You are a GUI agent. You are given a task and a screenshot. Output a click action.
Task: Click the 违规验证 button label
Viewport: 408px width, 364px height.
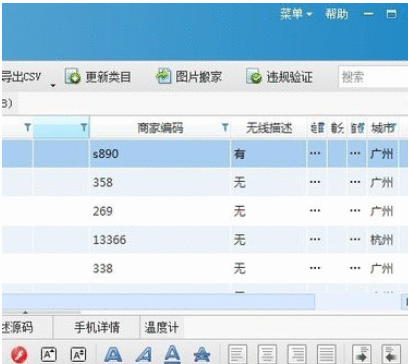coord(289,77)
